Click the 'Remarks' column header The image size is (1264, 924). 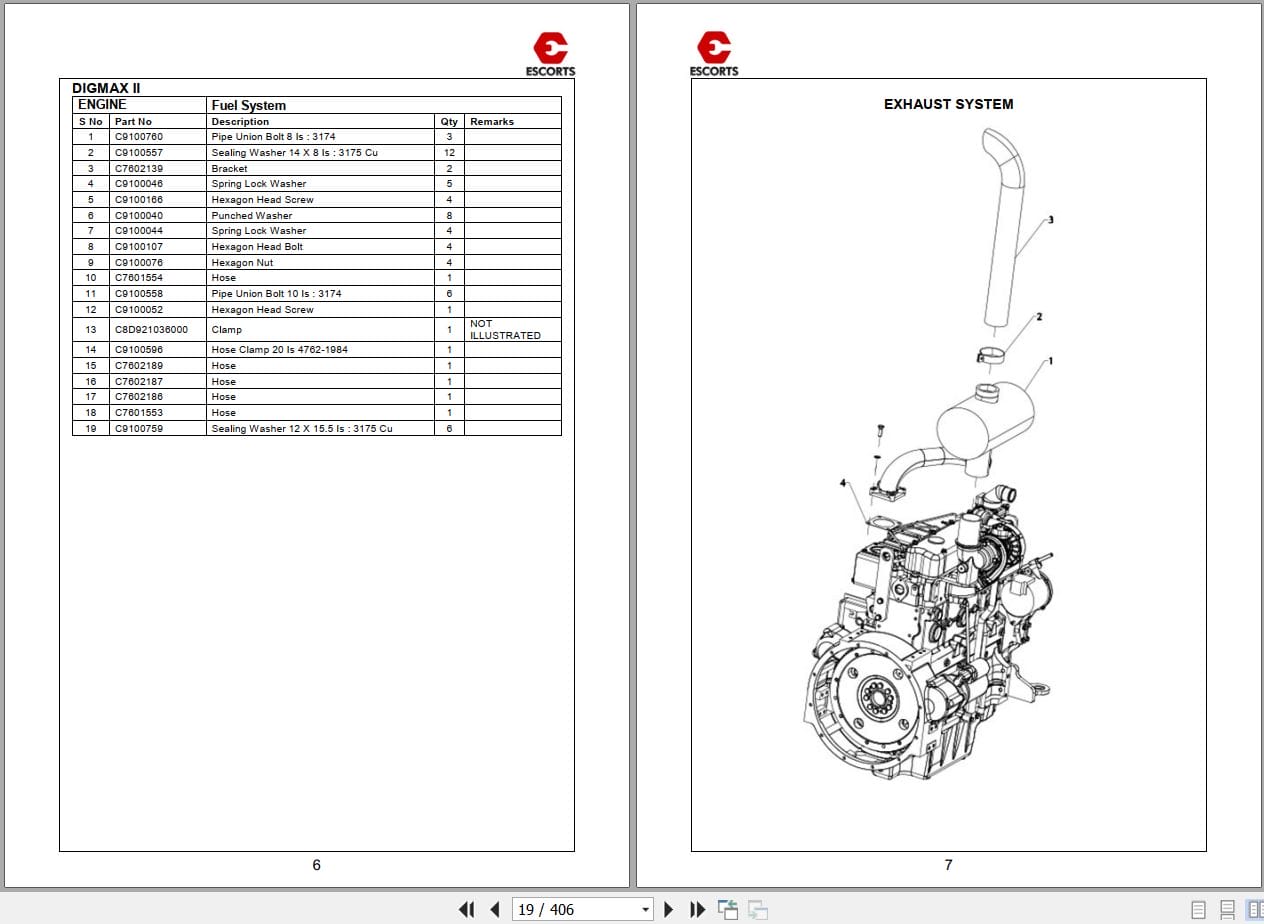(492, 121)
